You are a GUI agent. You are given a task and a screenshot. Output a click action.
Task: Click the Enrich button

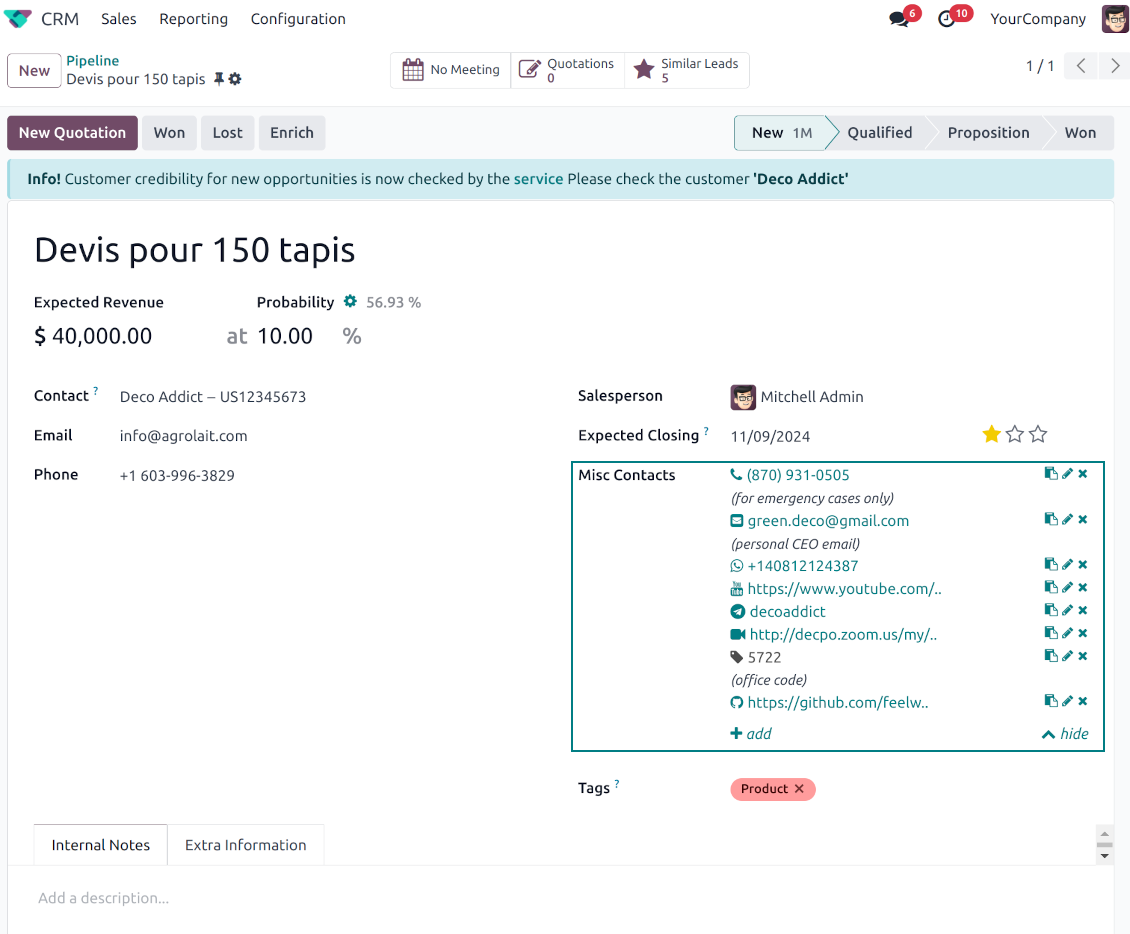[292, 133]
